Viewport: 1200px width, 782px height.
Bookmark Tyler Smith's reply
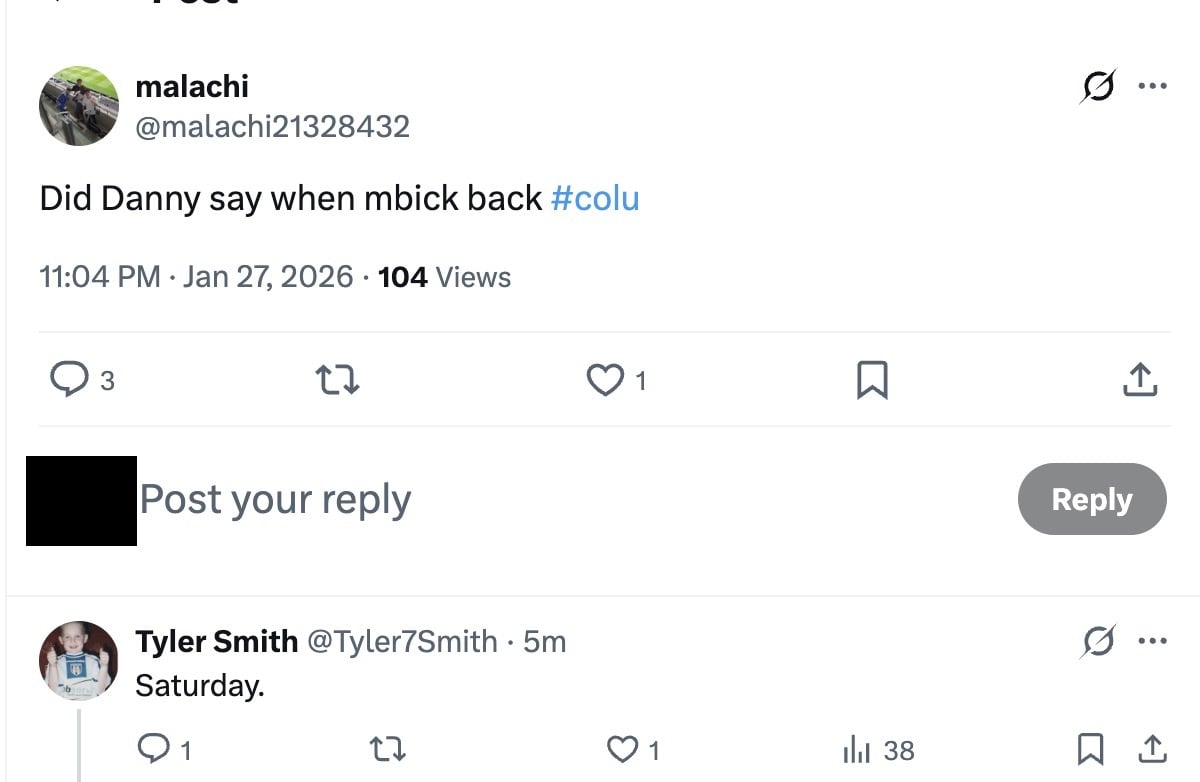point(1091,749)
